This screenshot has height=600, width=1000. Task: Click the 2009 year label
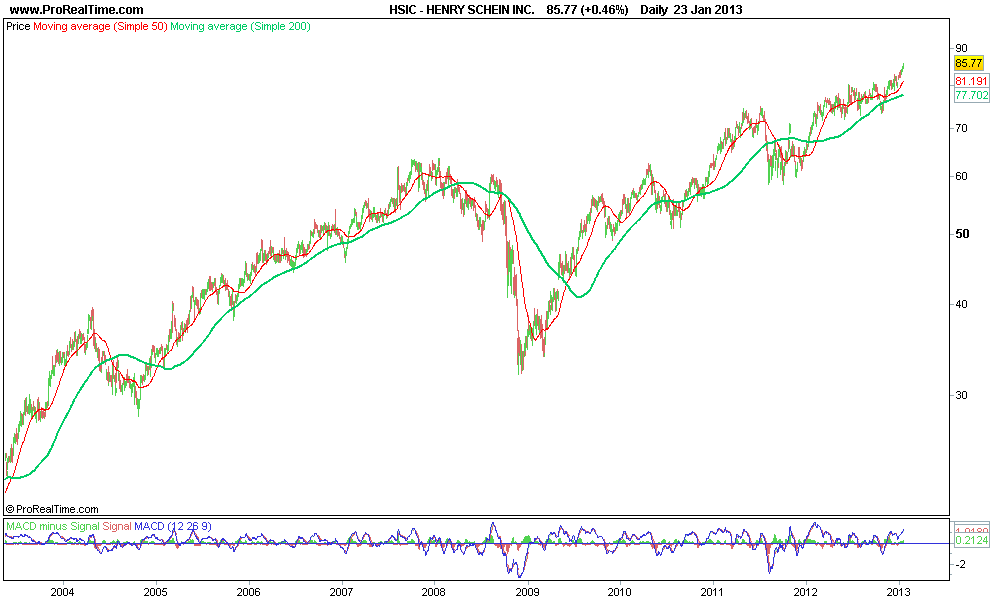click(527, 592)
